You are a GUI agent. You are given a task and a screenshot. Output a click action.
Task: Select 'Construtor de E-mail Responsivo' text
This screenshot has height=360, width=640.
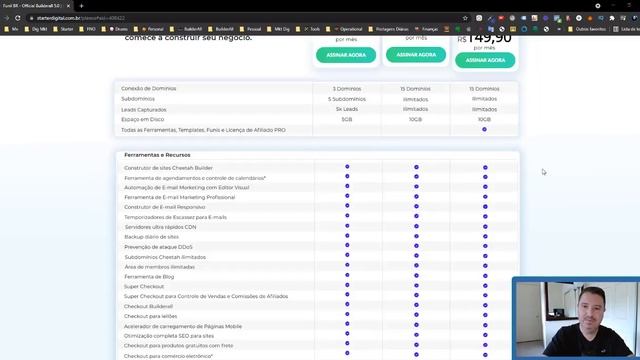point(164,207)
